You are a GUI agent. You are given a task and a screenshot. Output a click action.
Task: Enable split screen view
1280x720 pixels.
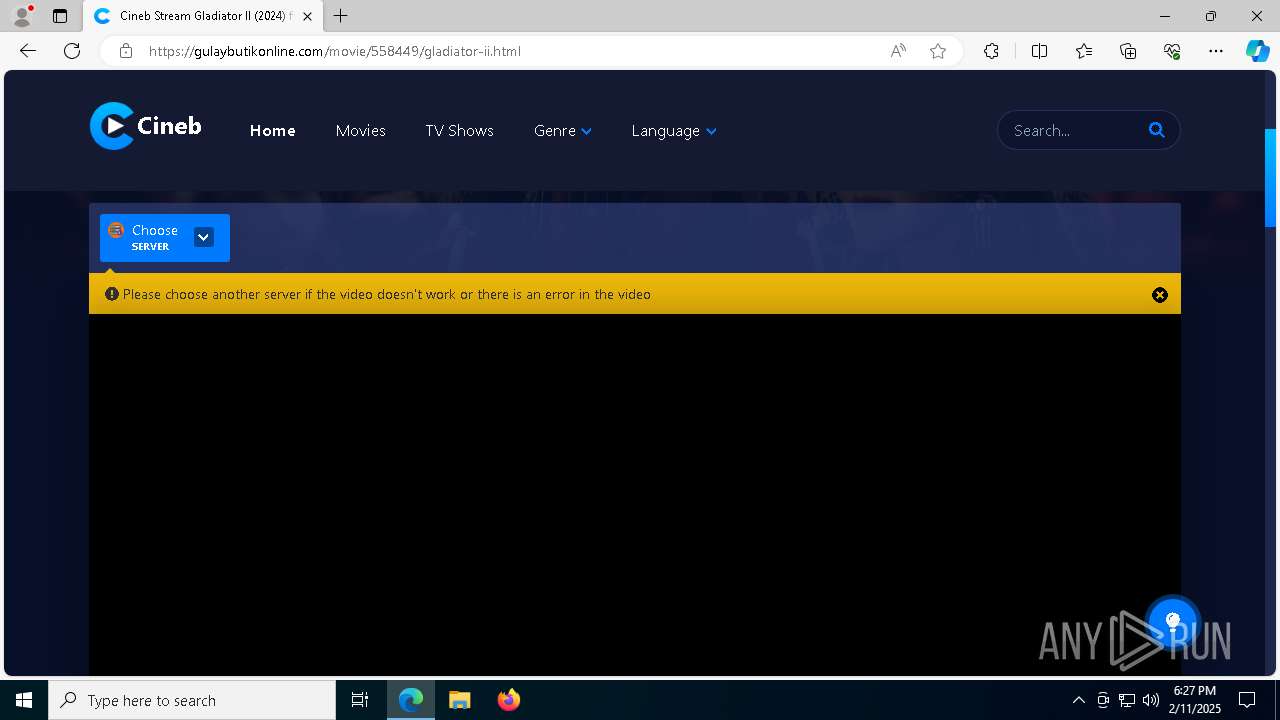point(1039,51)
